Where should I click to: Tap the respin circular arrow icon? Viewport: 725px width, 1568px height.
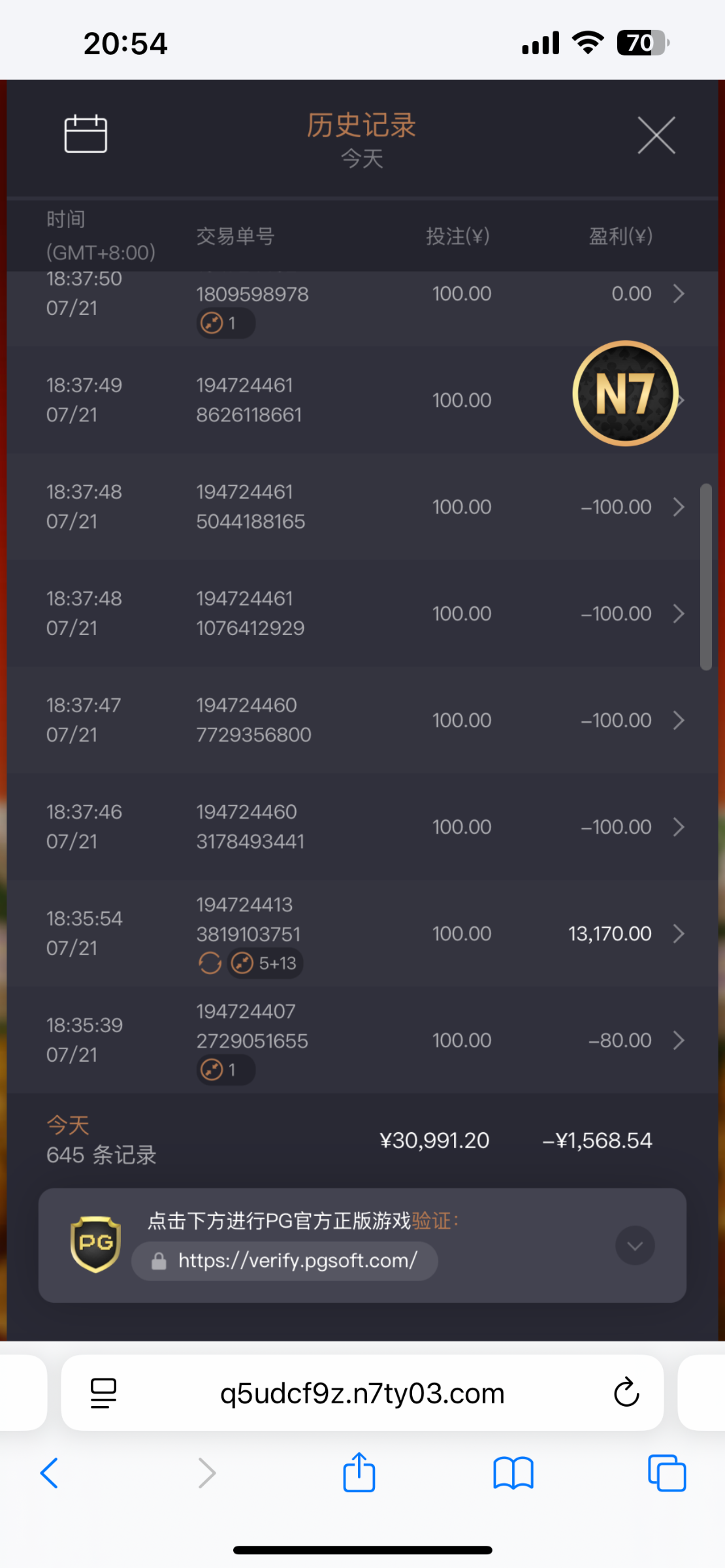point(210,963)
